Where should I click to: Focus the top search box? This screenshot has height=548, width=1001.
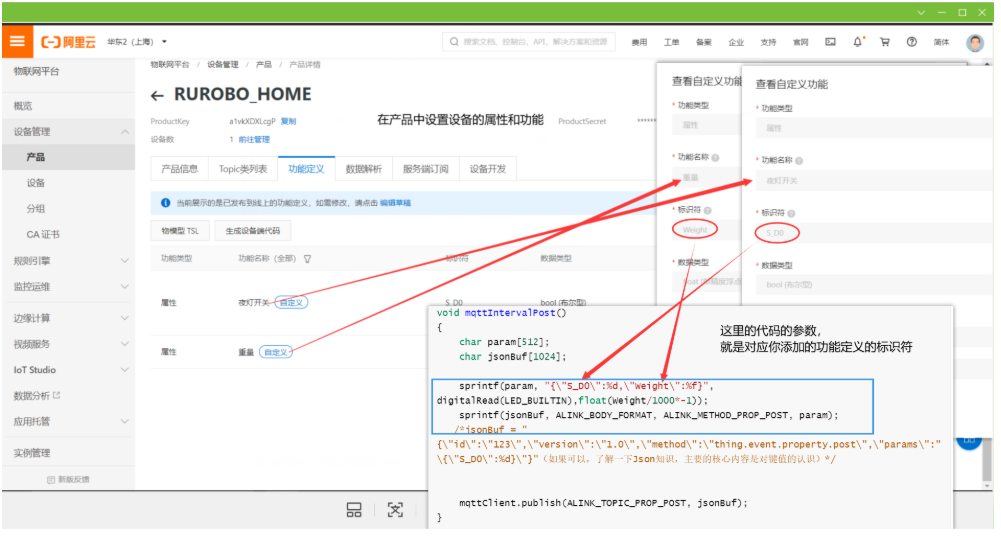pyautogui.click(x=529, y=42)
